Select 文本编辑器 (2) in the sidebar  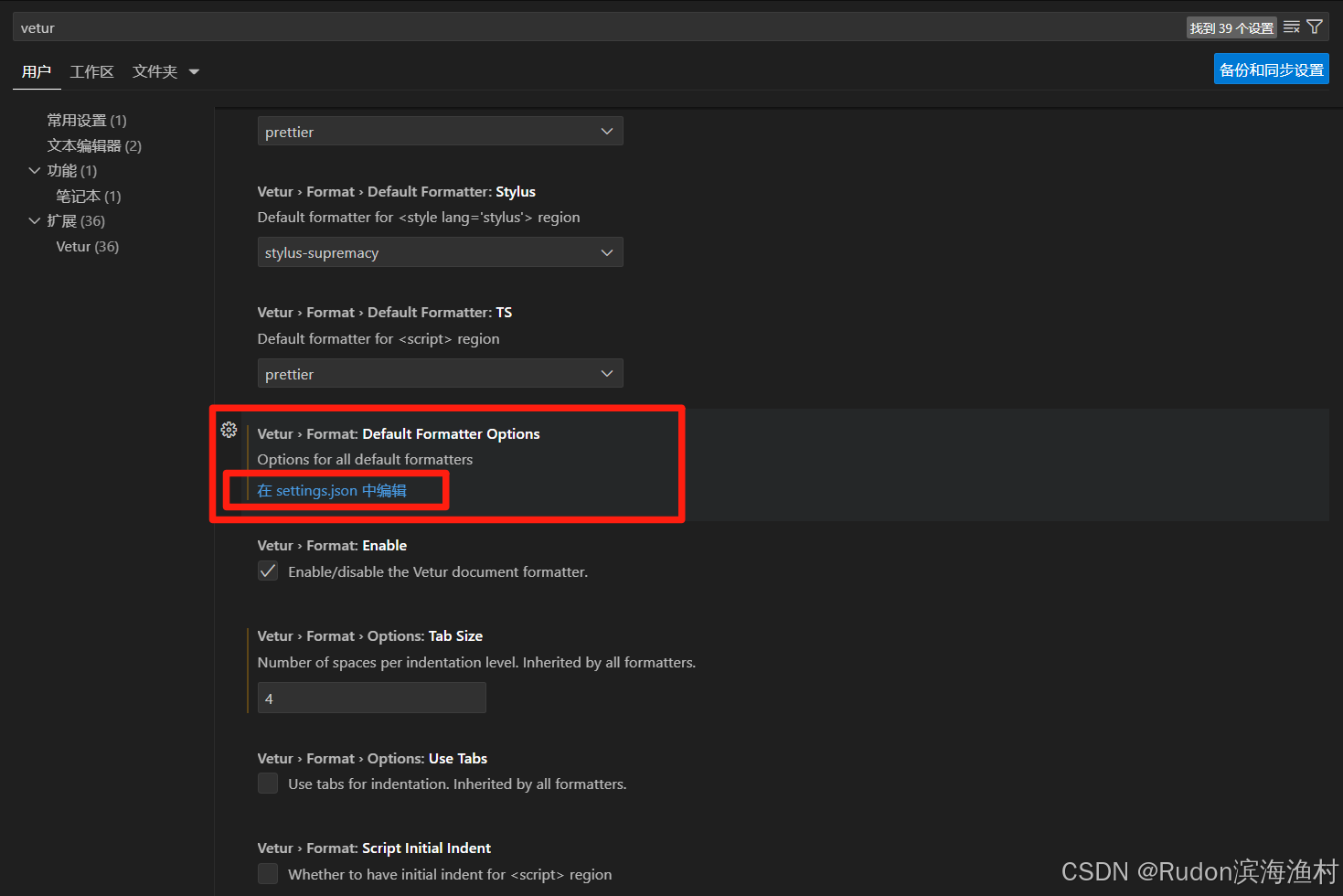point(94,146)
